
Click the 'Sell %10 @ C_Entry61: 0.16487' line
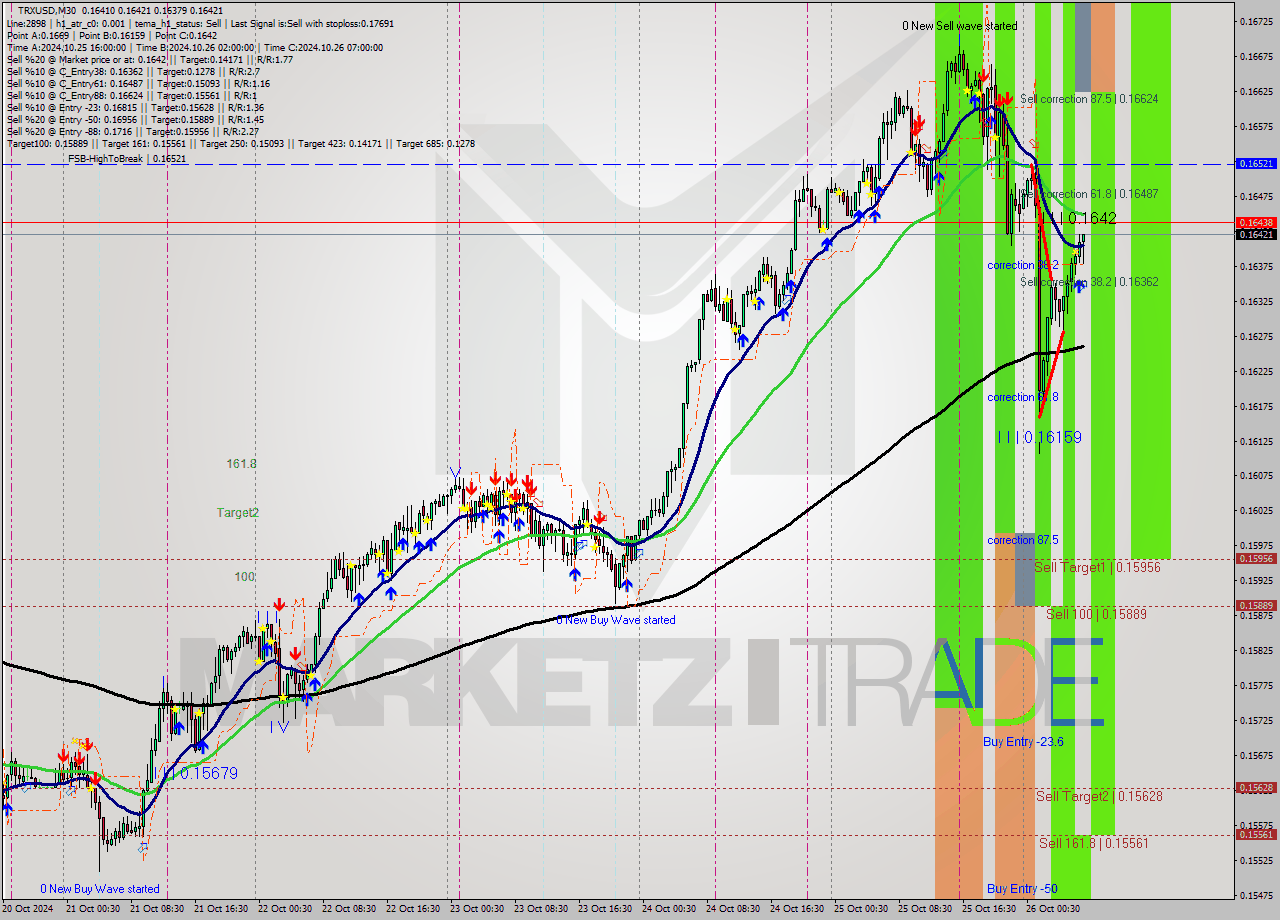(139, 83)
